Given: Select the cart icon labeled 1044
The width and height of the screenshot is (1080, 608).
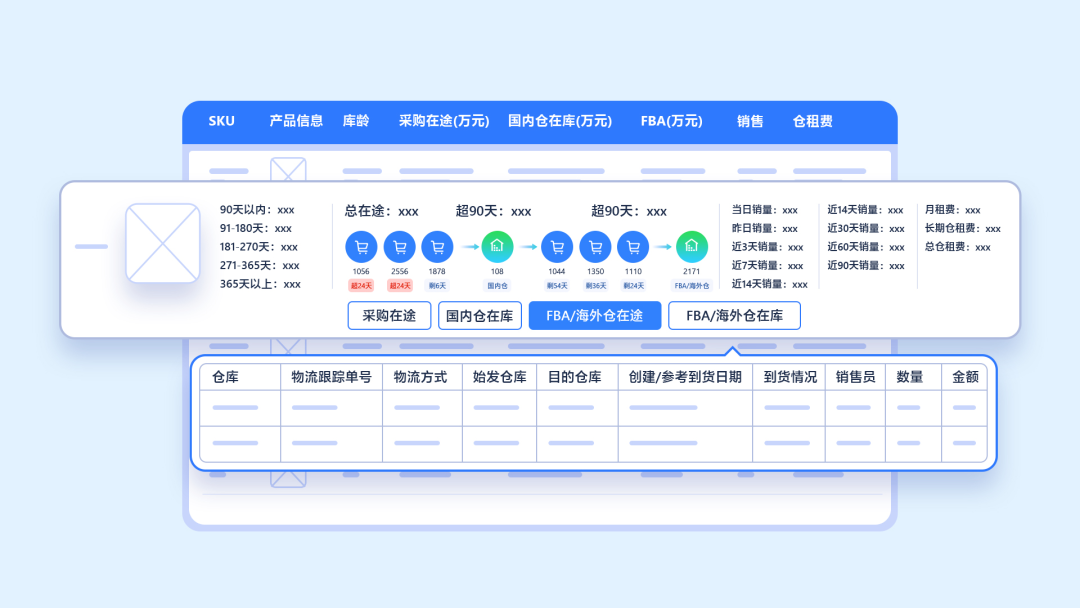Looking at the screenshot, I should [556, 245].
